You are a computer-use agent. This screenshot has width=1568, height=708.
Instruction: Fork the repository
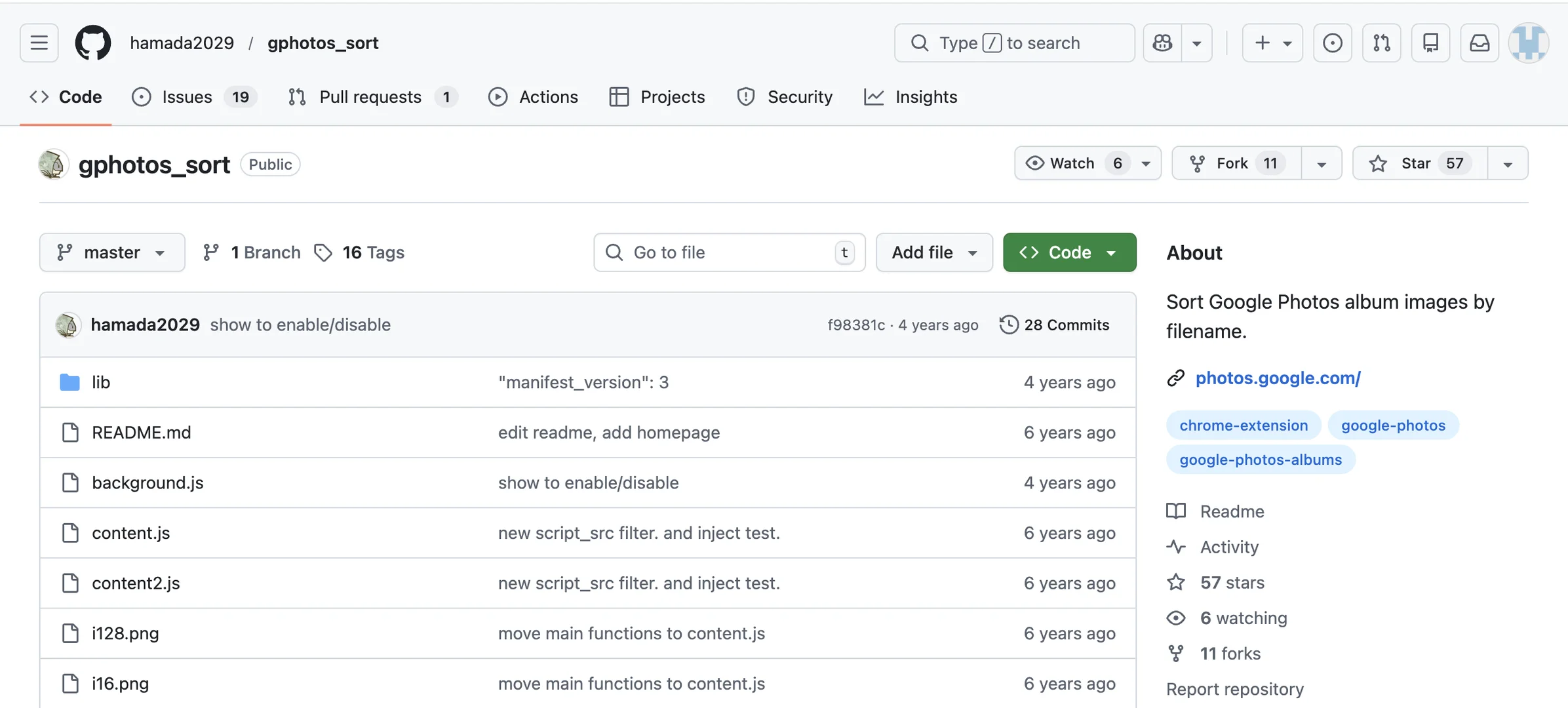click(1237, 163)
